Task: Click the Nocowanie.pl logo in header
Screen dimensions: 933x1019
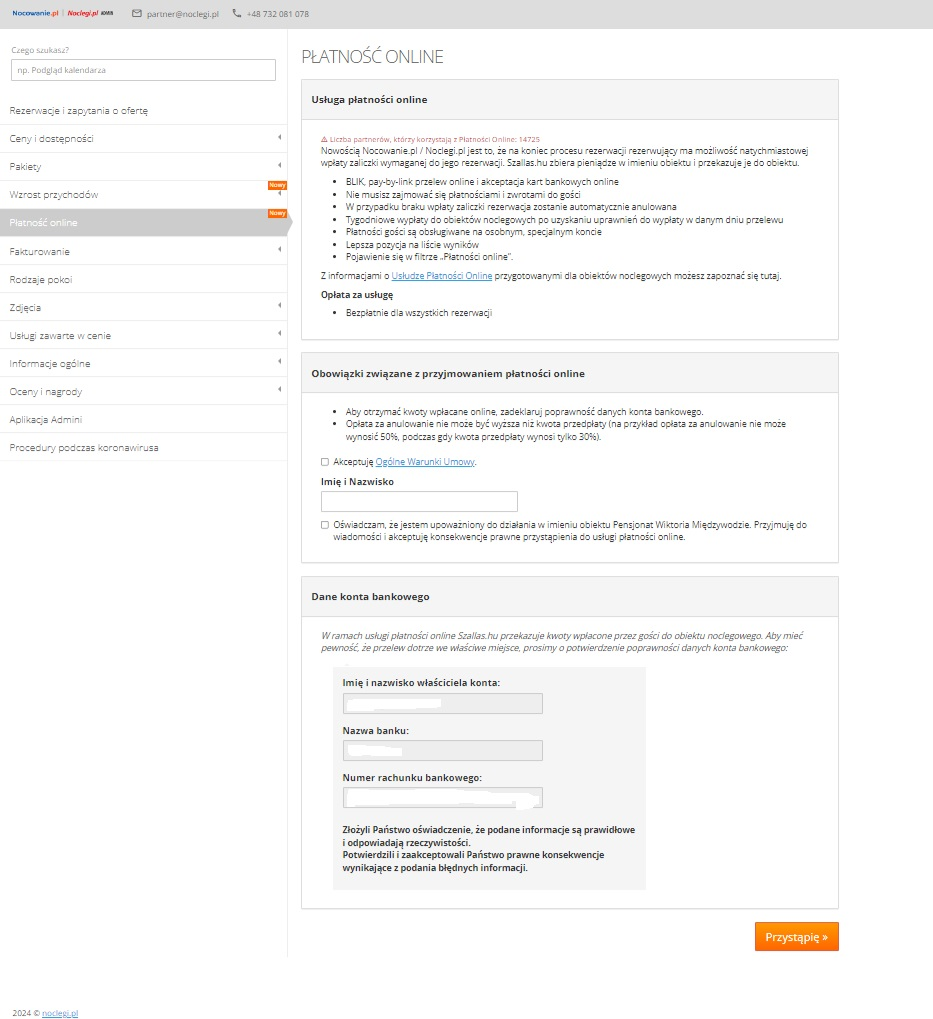Action: (37, 14)
